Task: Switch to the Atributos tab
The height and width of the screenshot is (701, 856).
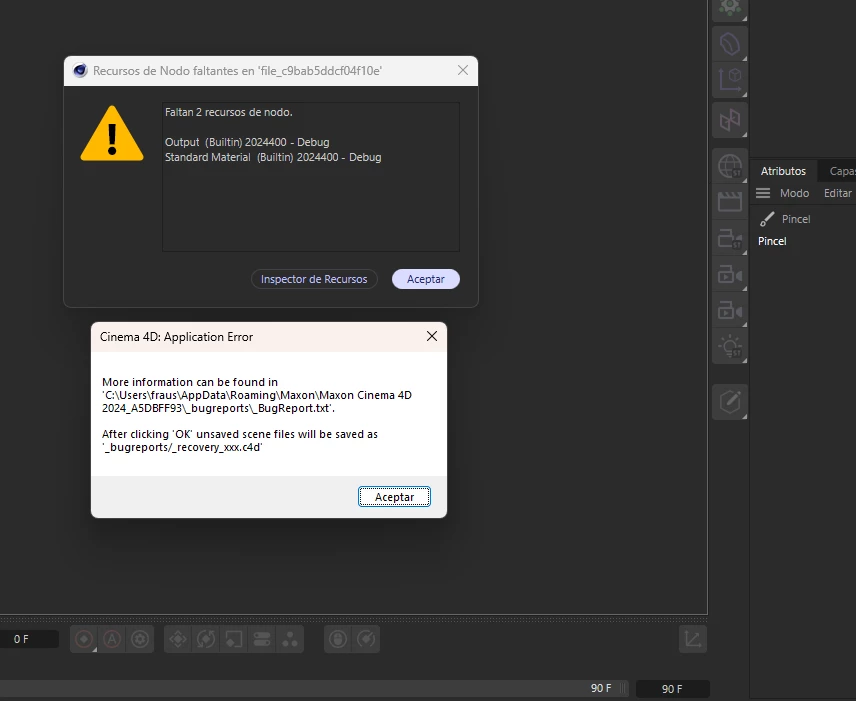Action: point(783,171)
